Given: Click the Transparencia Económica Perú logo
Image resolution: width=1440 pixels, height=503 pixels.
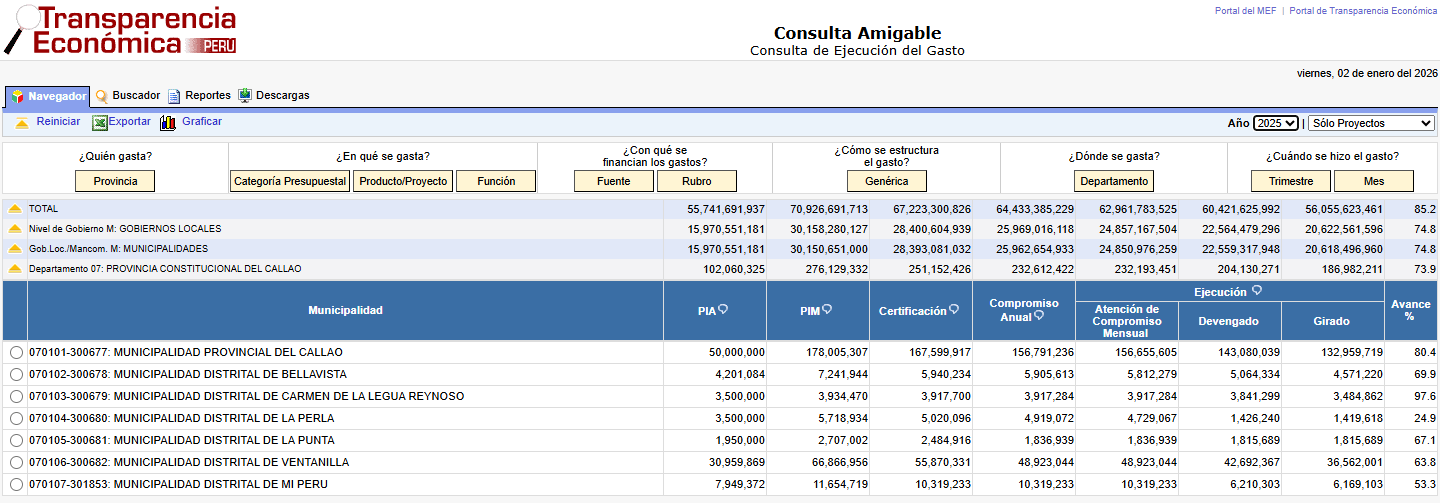Looking at the screenshot, I should [122, 30].
